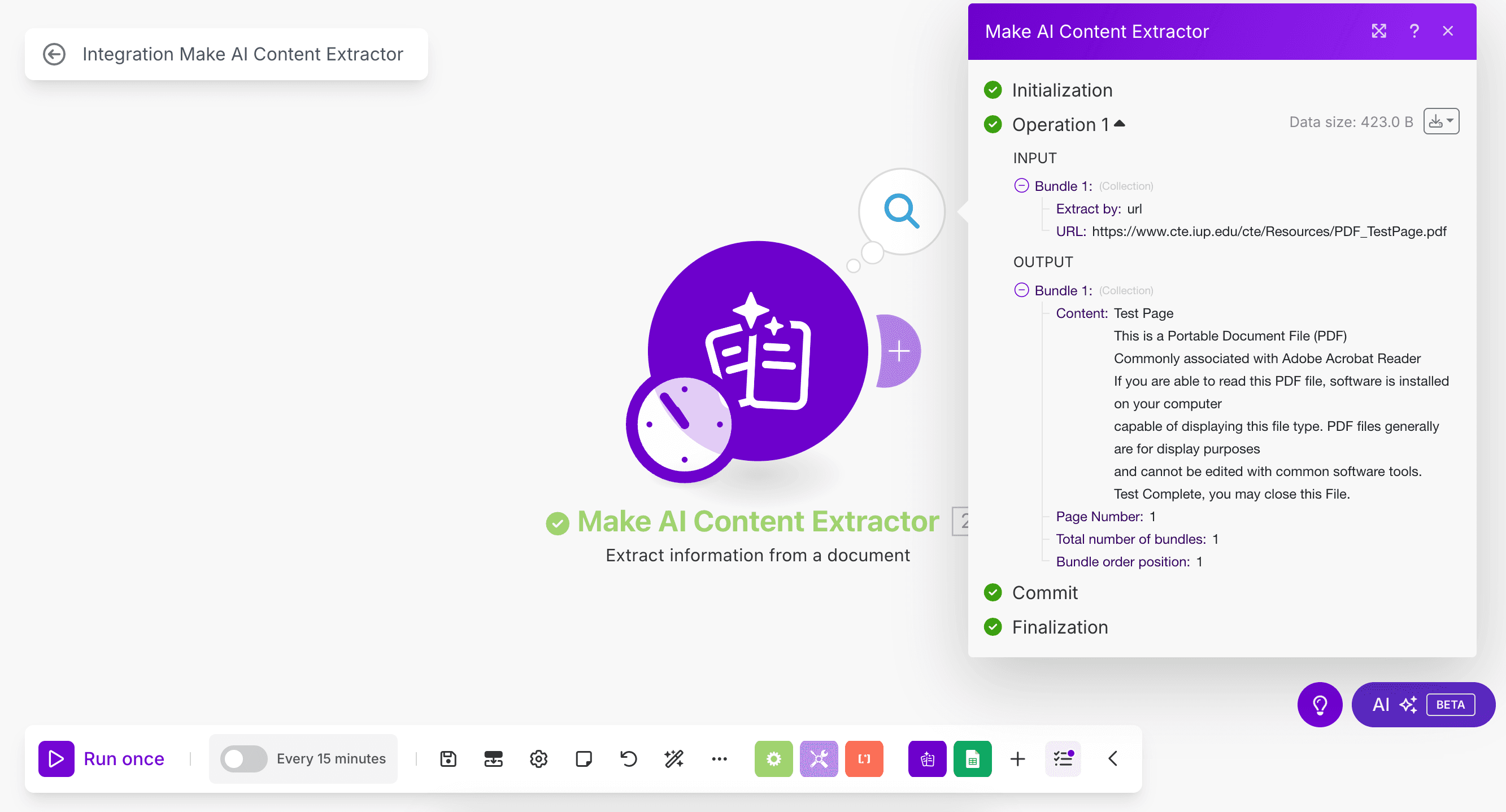
Task: Collapse the Operation 1 section
Action: click(x=1120, y=123)
